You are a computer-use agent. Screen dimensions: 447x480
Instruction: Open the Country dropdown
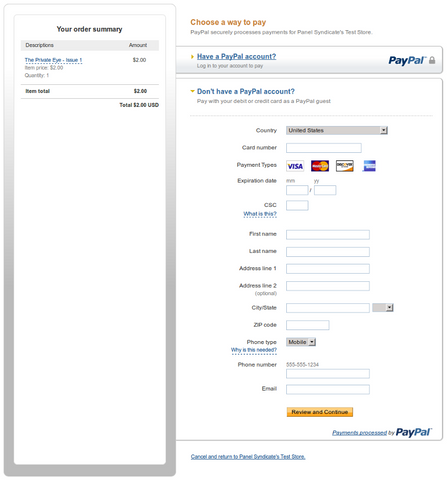coord(337,130)
